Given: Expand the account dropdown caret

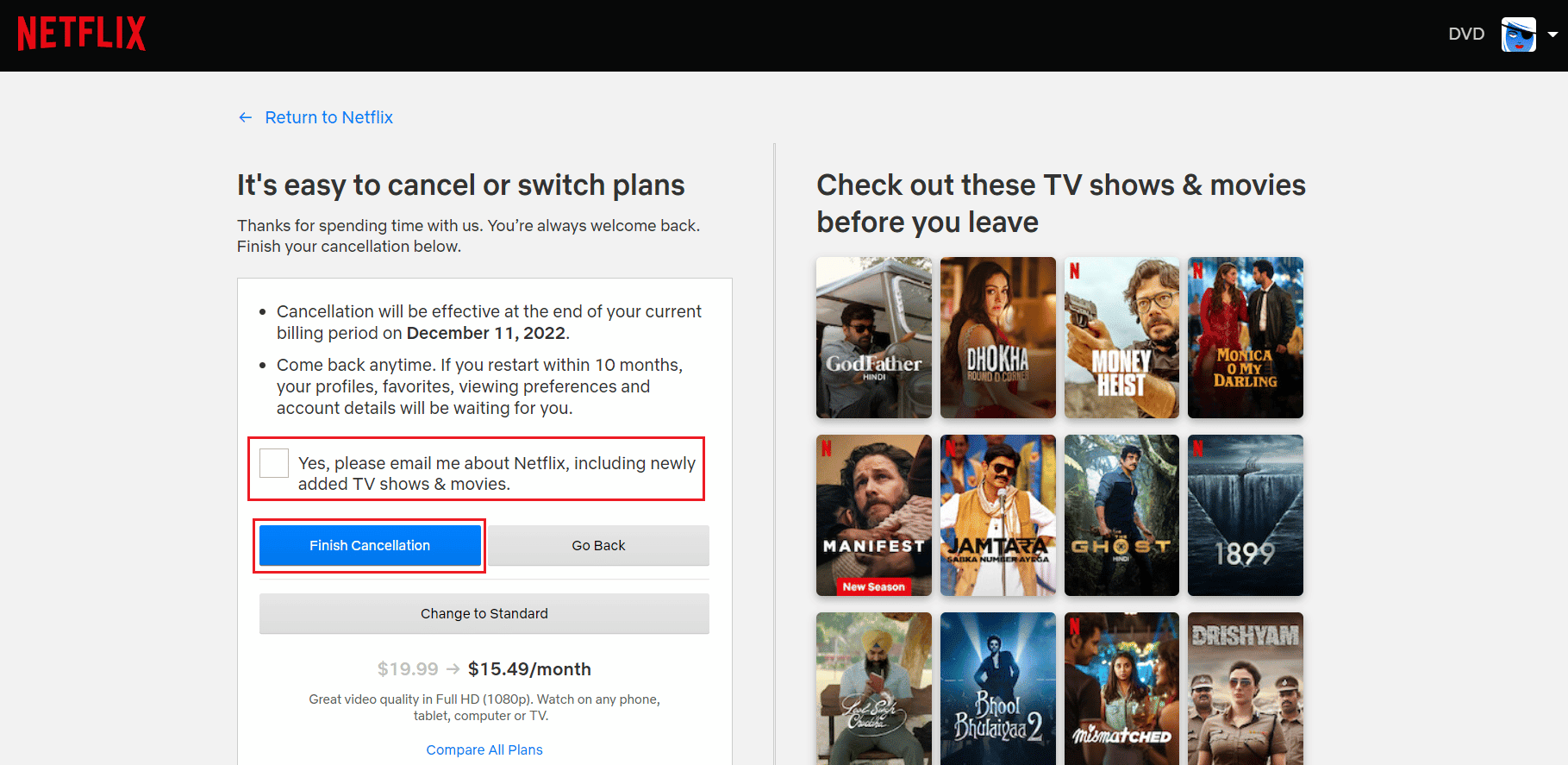Looking at the screenshot, I should pos(1552,34).
